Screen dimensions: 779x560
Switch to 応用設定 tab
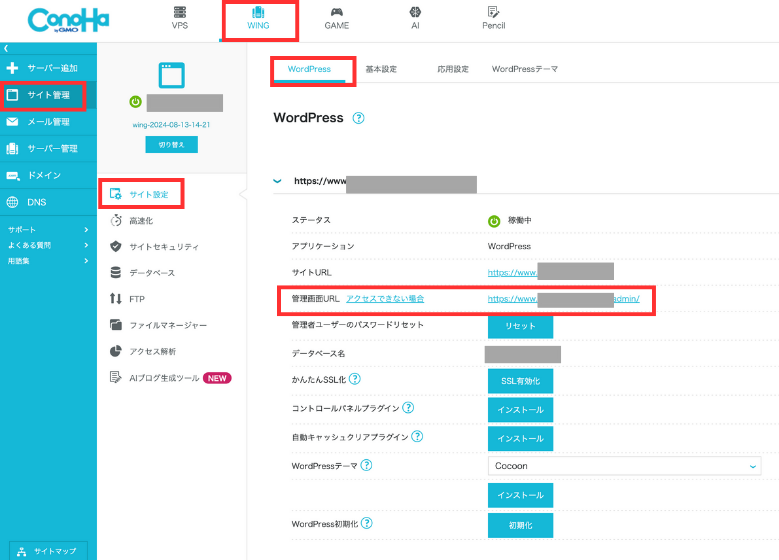pyautogui.click(x=453, y=69)
